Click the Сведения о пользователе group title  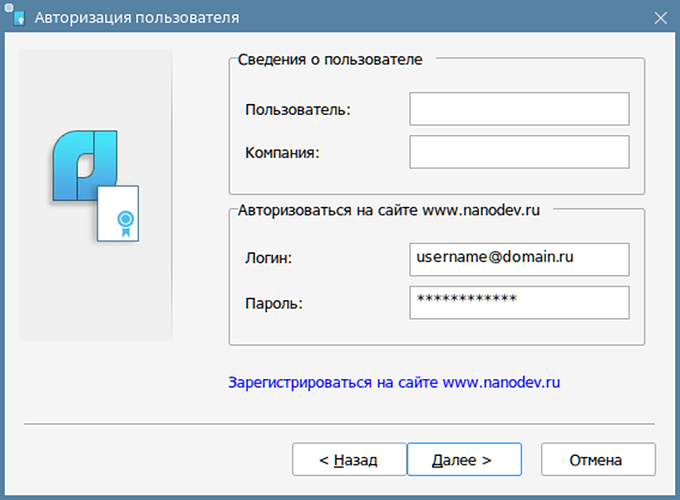(330, 59)
